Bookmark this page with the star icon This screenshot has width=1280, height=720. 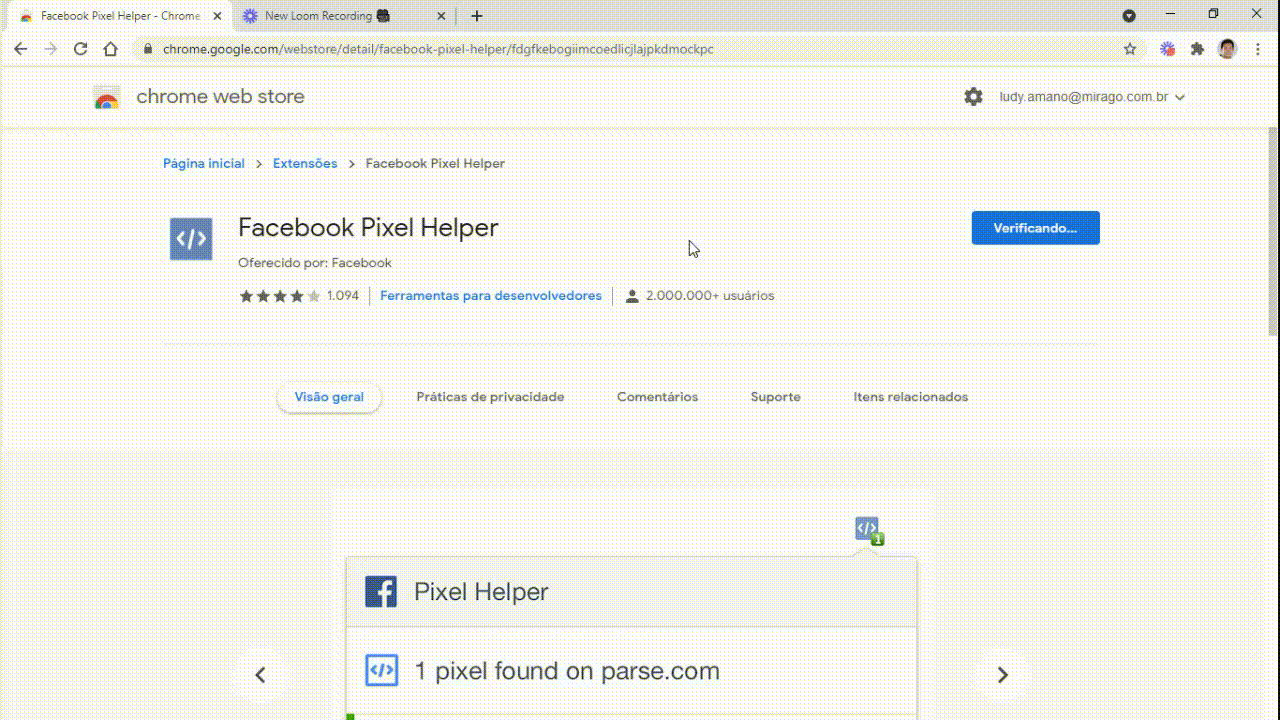coord(1130,49)
